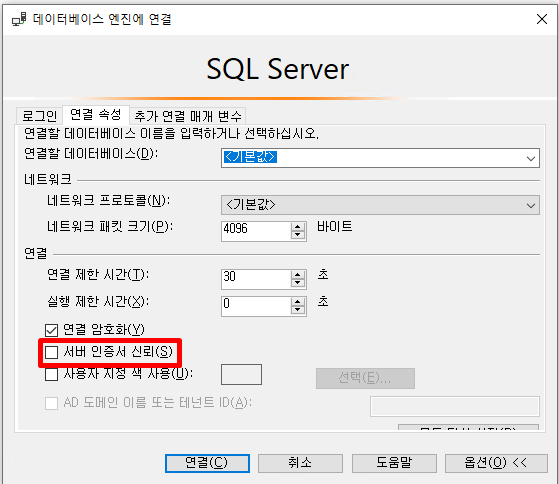Increase network packet size with up arrow
559x484 pixels.
pyautogui.click(x=298, y=227)
